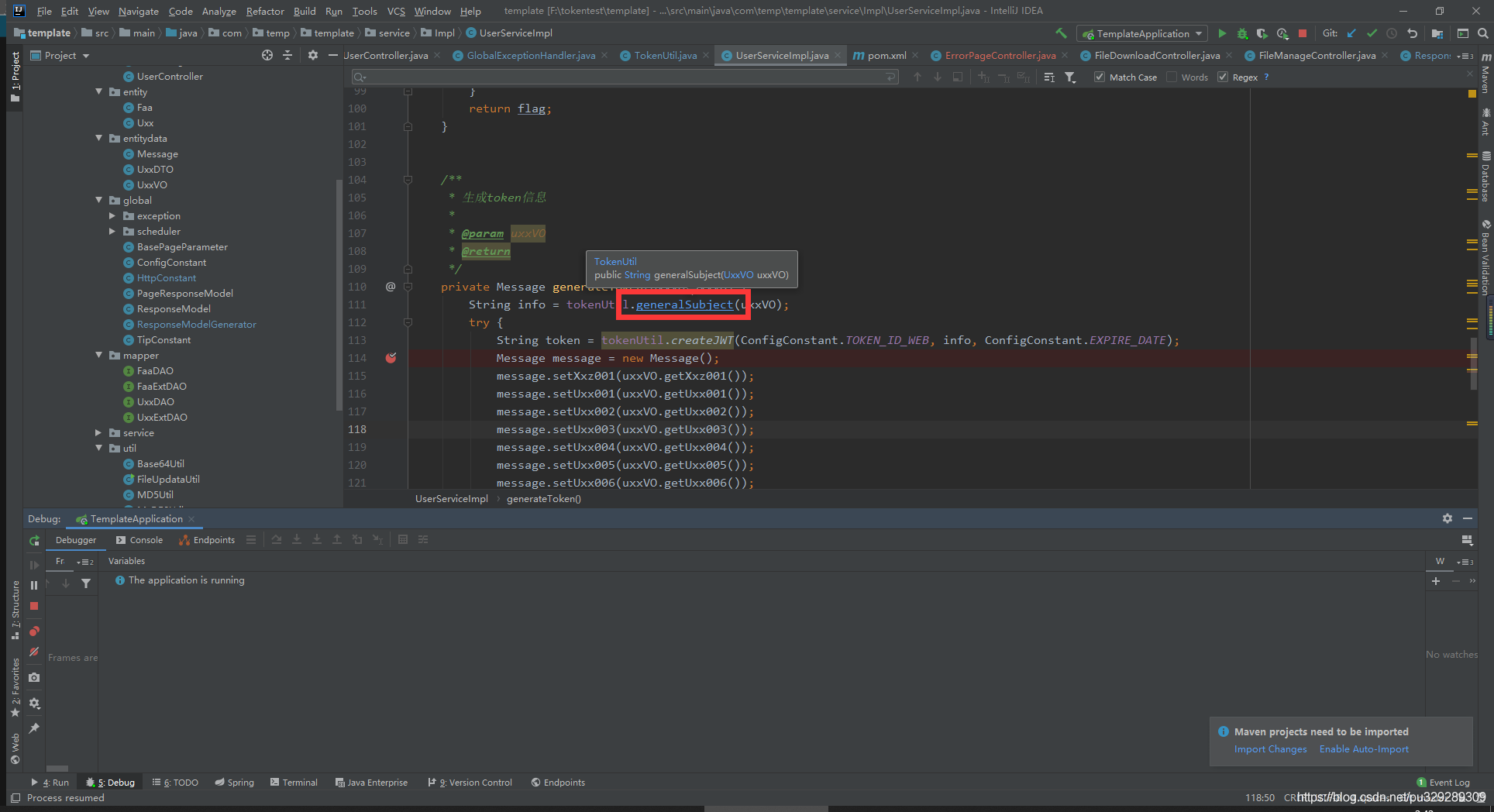
Task: Switch to the TokenUtil.java tab
Action: [665, 55]
